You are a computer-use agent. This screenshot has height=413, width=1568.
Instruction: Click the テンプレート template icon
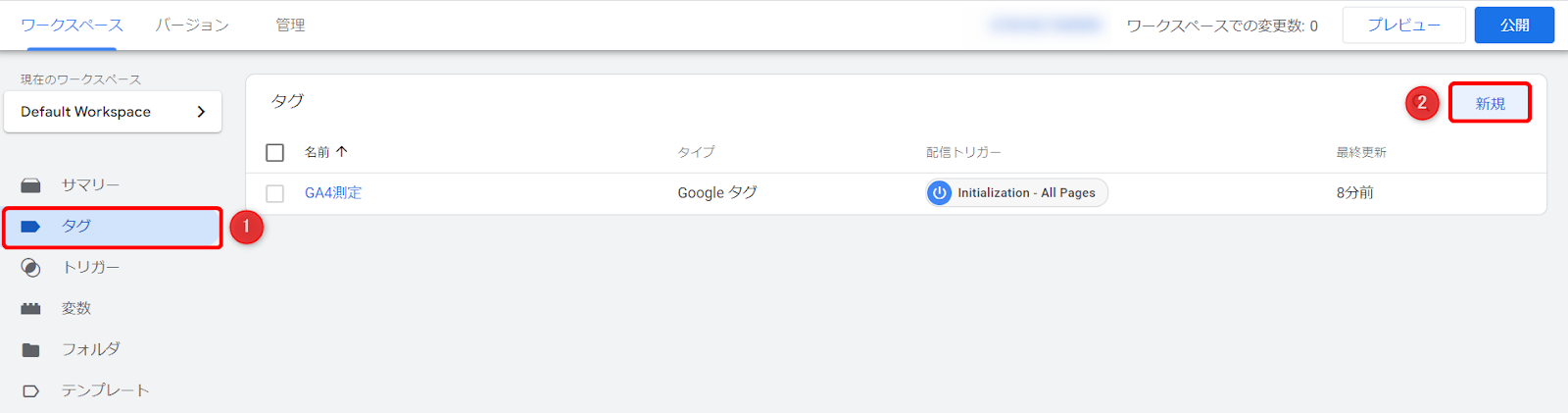[x=31, y=390]
